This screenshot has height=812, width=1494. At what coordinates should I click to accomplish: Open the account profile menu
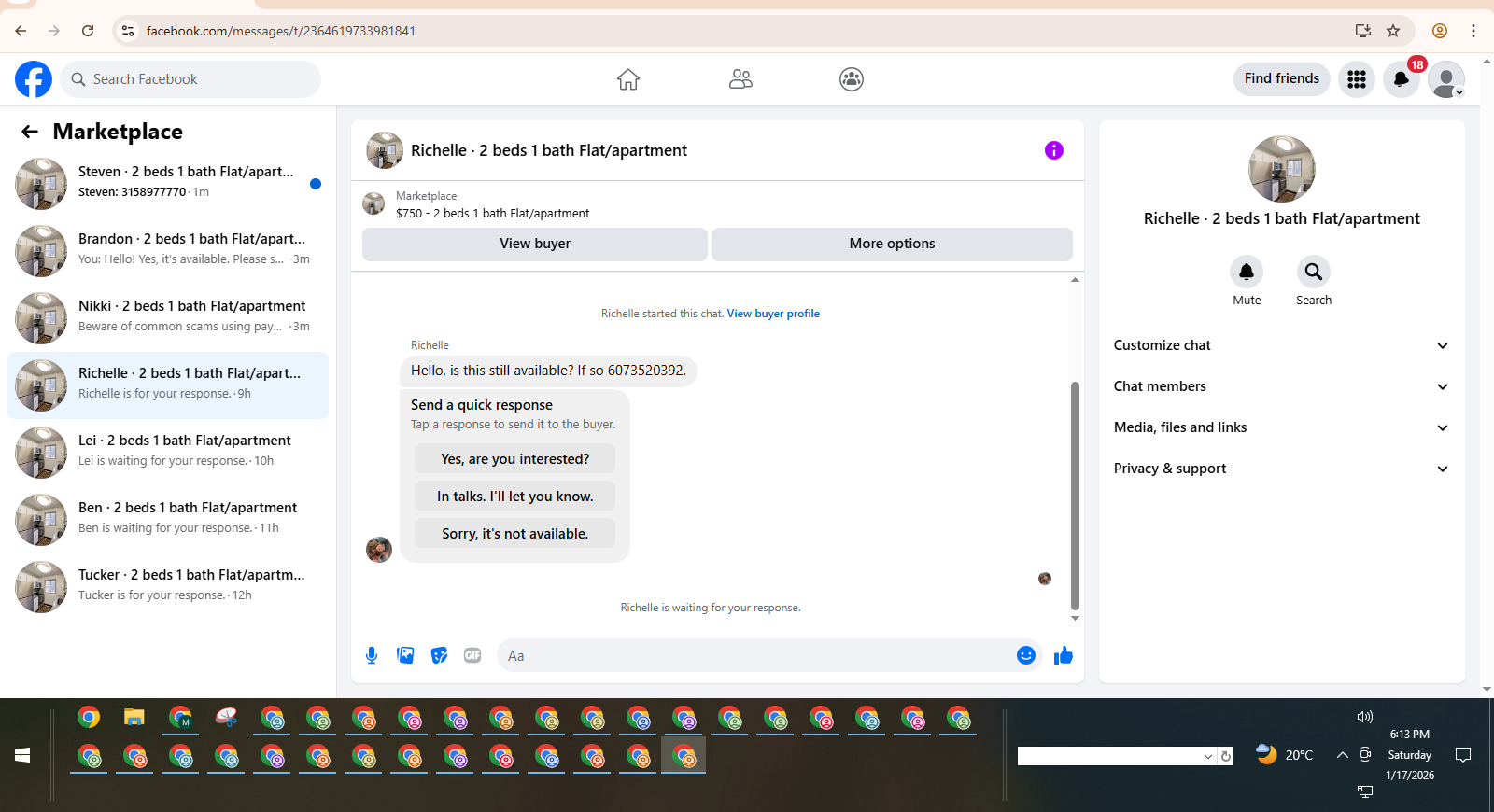(x=1446, y=79)
